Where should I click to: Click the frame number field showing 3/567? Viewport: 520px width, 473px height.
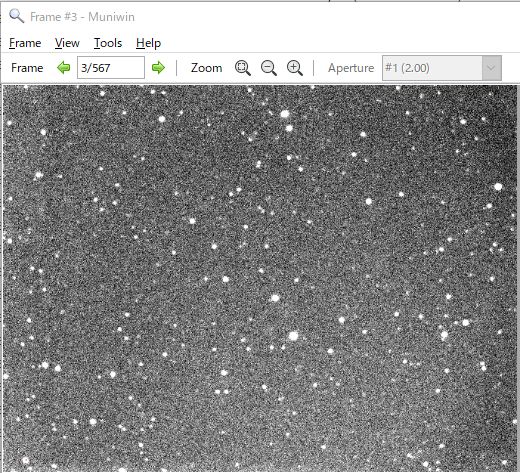111,68
